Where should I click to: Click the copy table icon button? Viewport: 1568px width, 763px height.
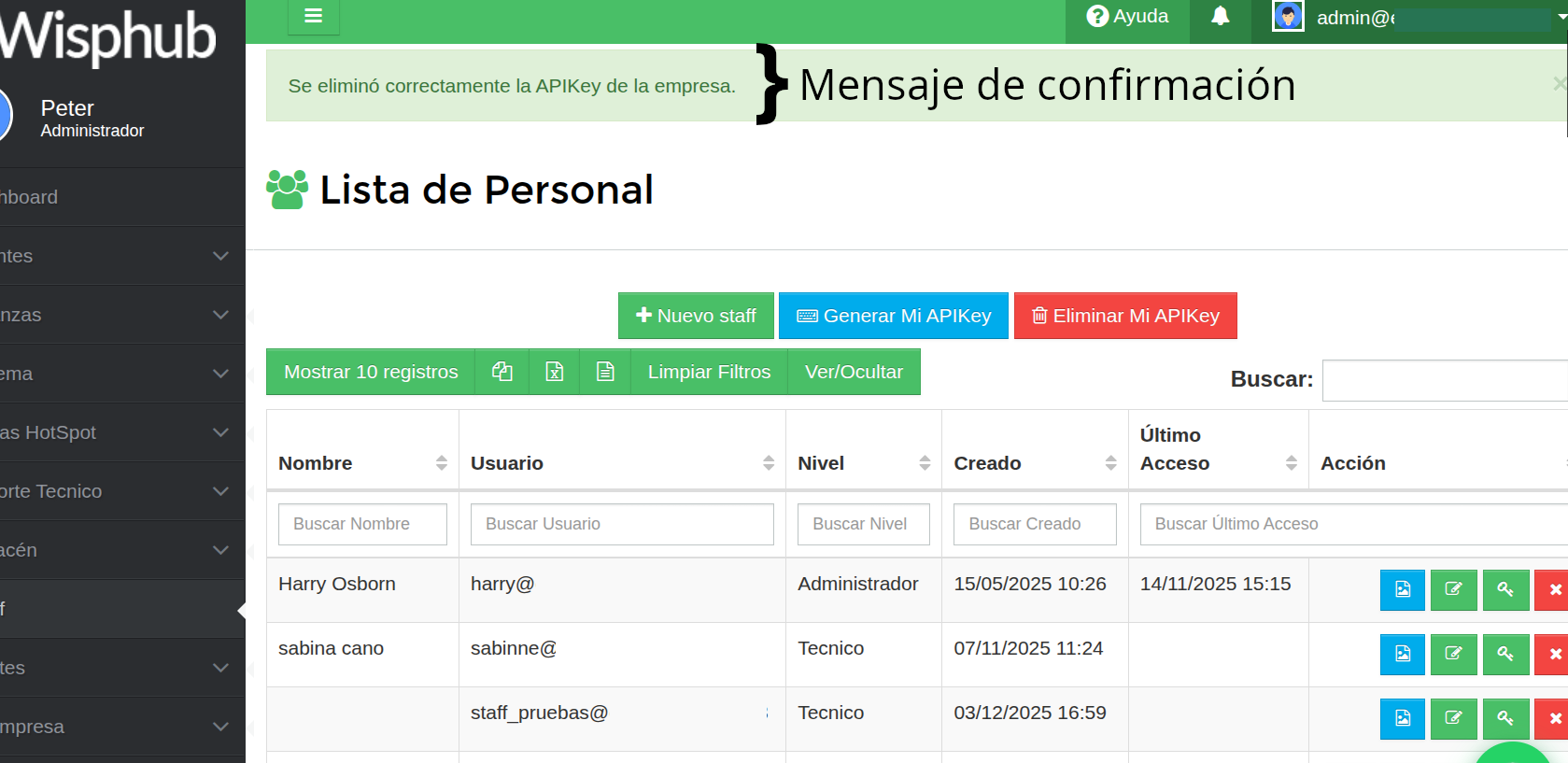coord(502,372)
